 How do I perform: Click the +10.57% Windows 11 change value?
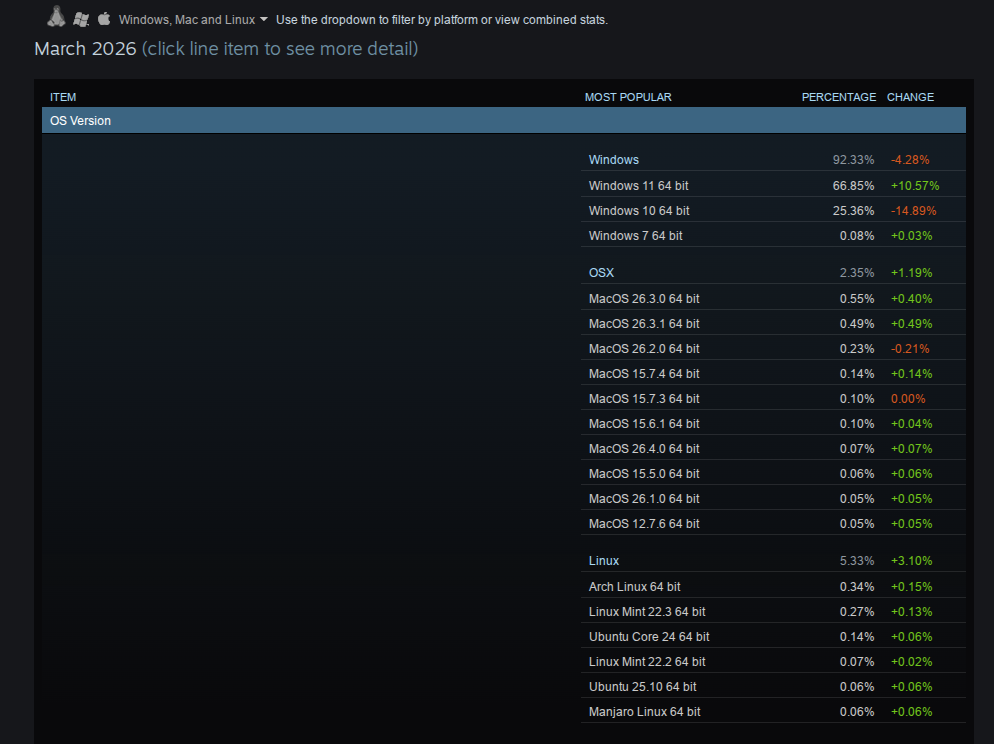pyautogui.click(x=915, y=186)
